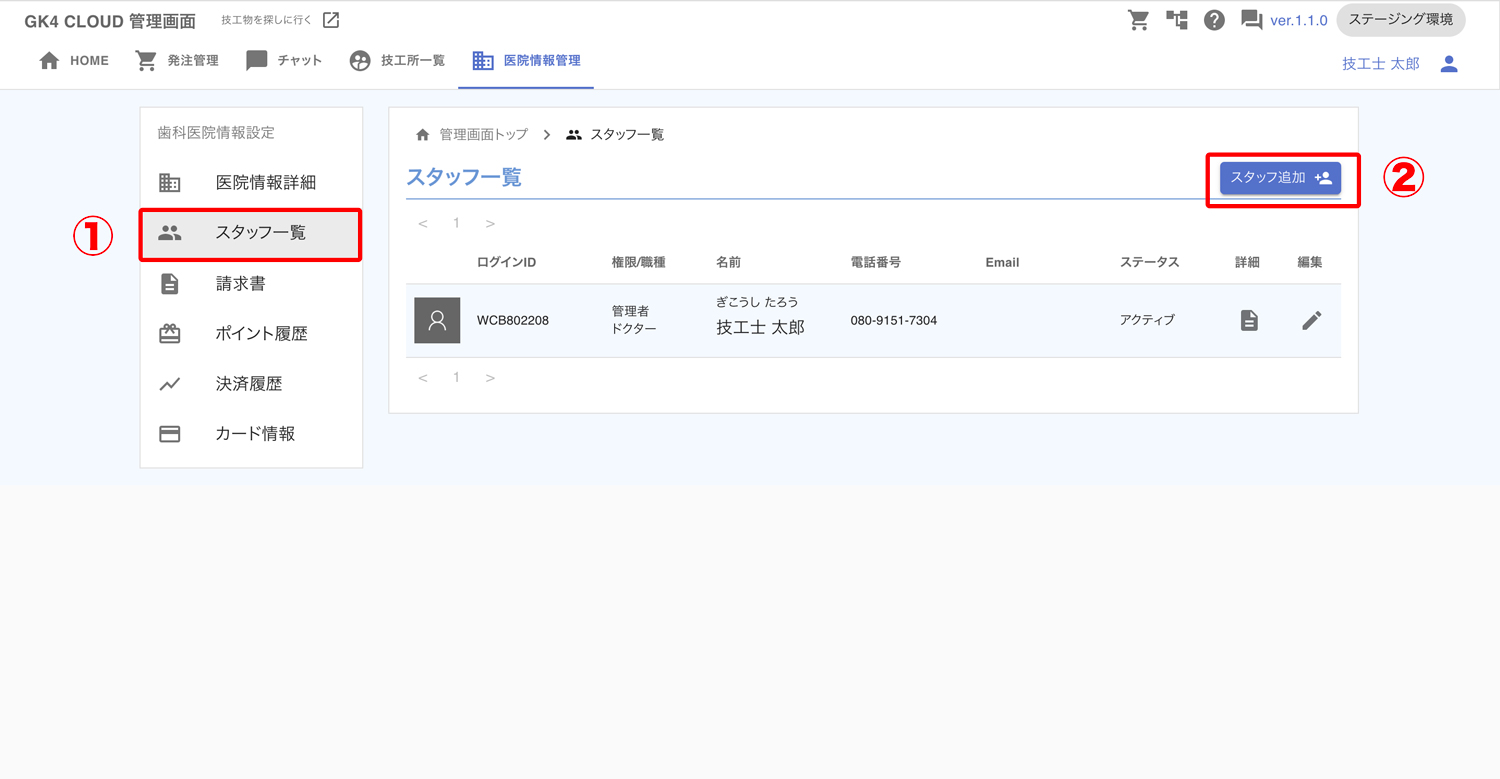Open the help question mark icon
The image size is (1500, 779).
point(1214,21)
